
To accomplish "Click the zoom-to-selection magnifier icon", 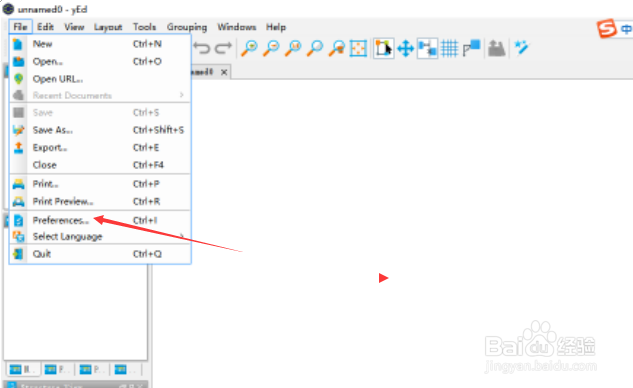I will click(337, 48).
